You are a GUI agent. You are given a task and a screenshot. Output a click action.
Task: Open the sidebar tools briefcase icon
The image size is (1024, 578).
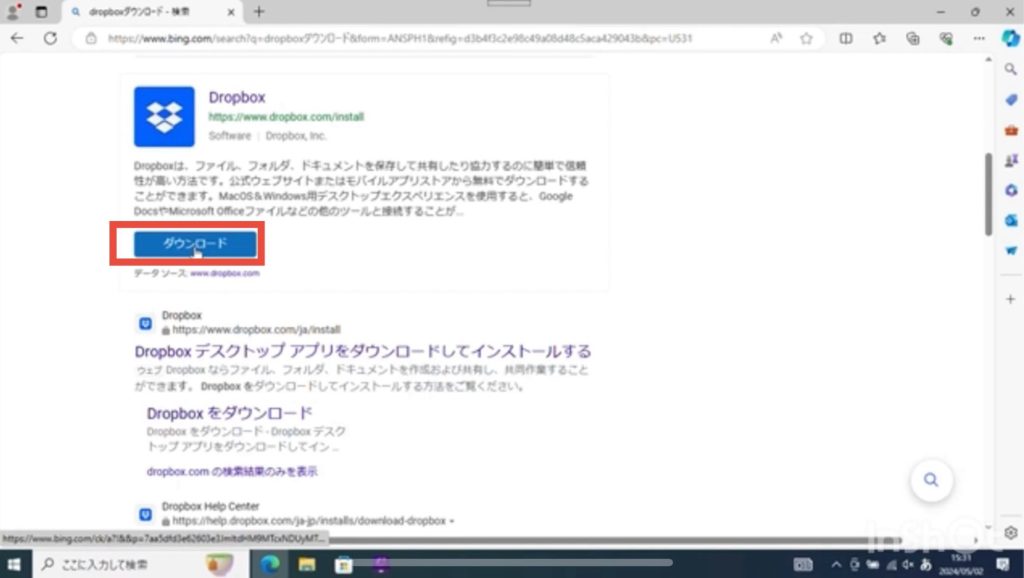pyautogui.click(x=1011, y=130)
